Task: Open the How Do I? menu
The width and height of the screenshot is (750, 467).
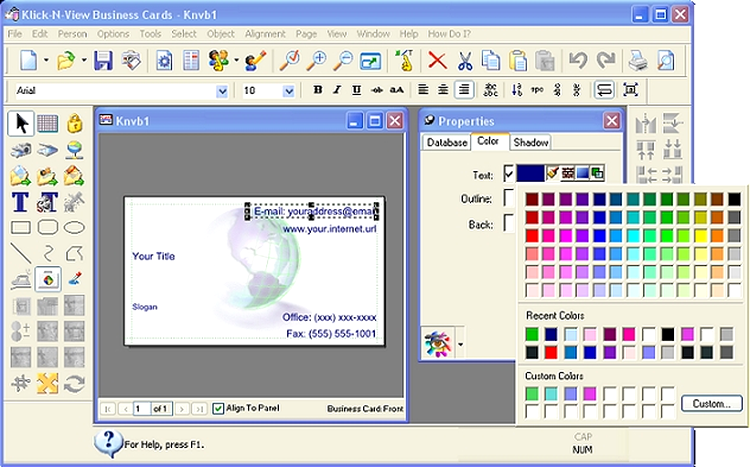Action: (449, 34)
